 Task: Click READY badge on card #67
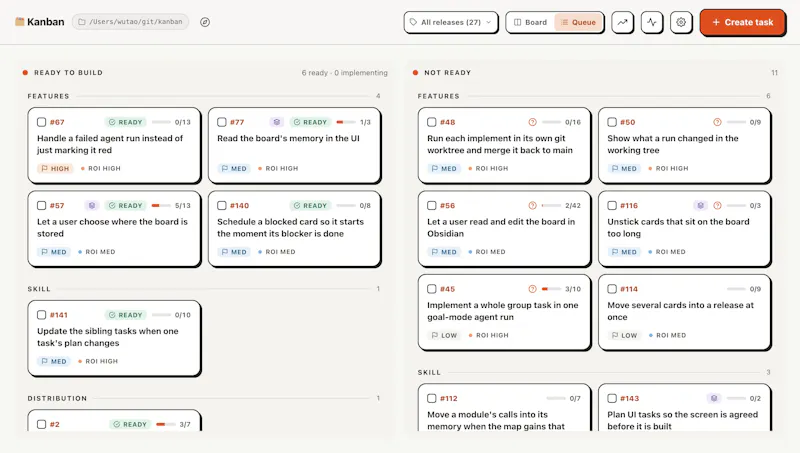click(126, 122)
